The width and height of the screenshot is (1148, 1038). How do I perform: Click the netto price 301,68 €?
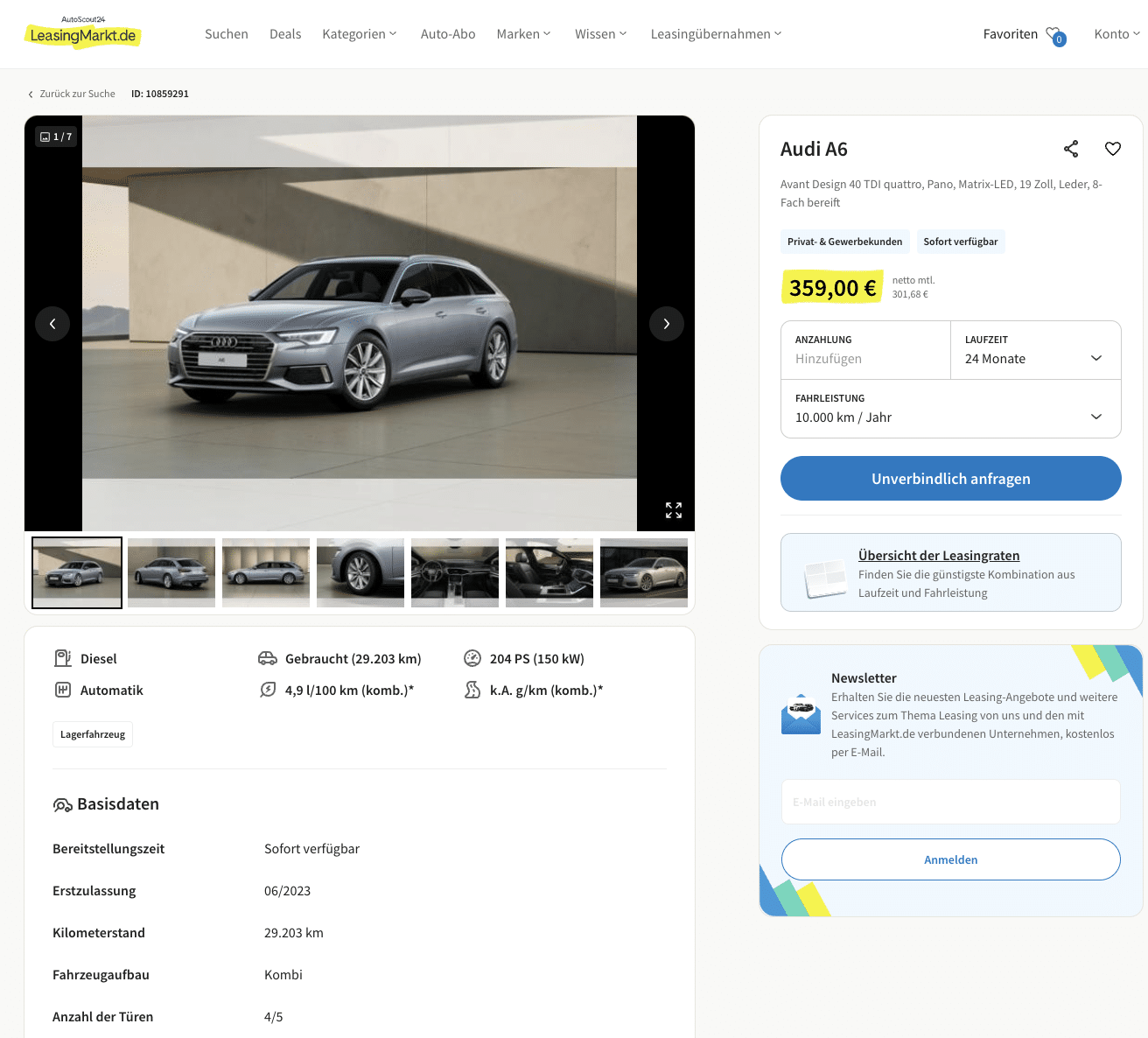(910, 294)
